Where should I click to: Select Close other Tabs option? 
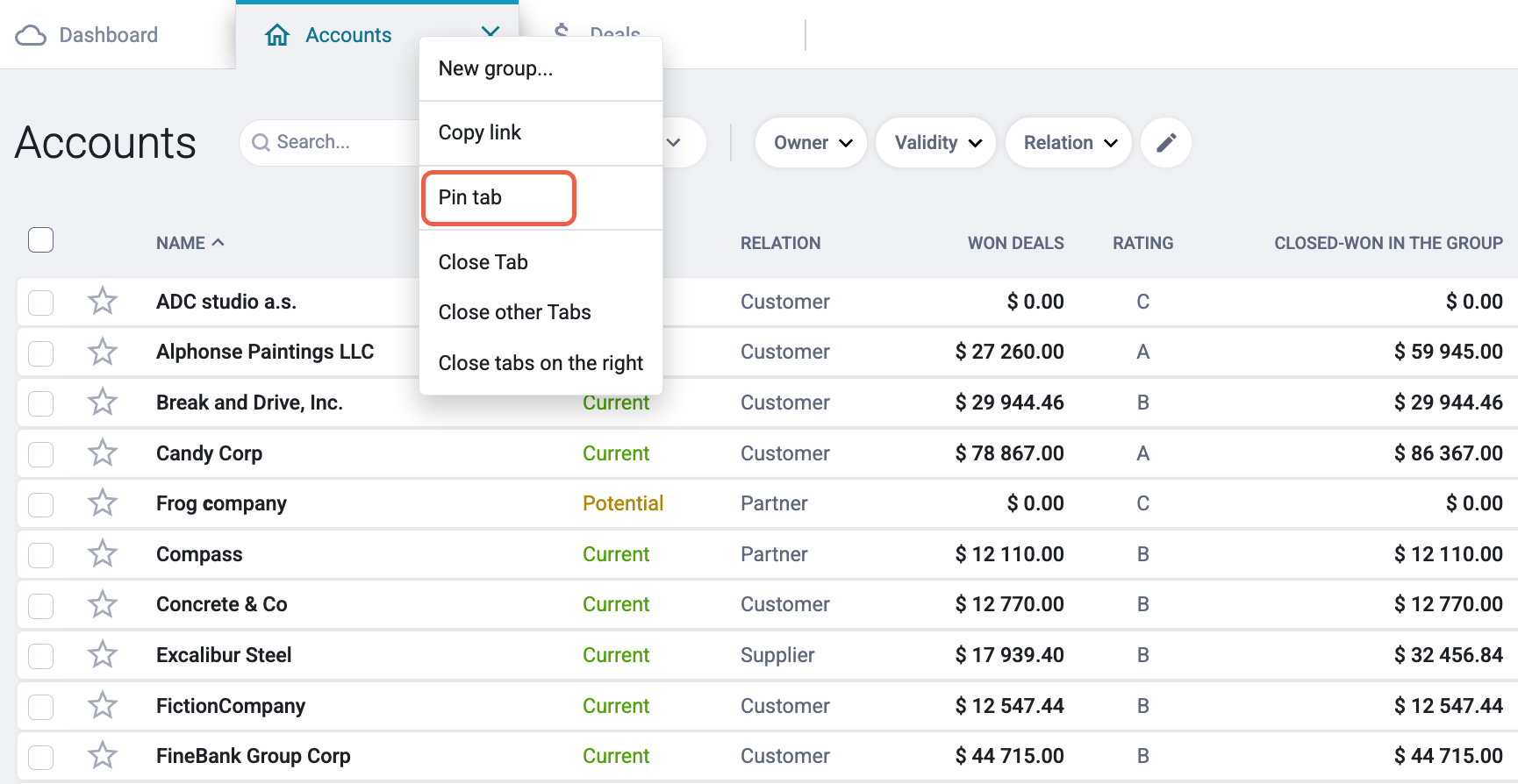pyautogui.click(x=541, y=312)
